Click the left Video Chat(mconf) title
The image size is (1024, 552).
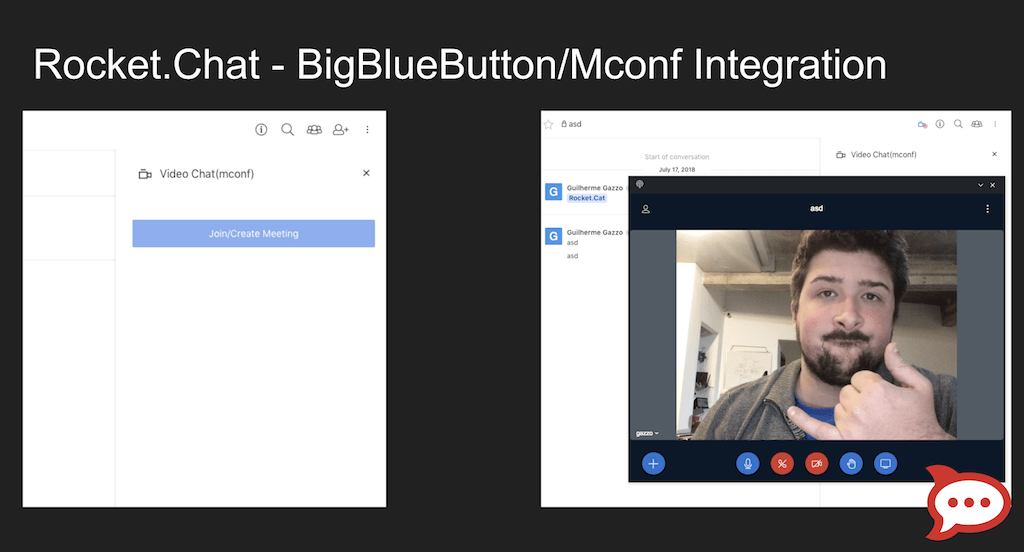click(206, 174)
